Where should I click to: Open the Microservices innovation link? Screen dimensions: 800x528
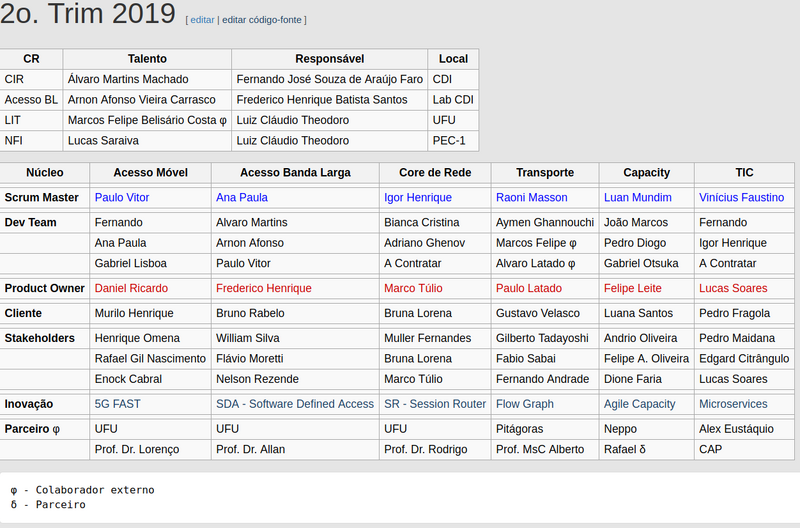pyautogui.click(x=733, y=404)
